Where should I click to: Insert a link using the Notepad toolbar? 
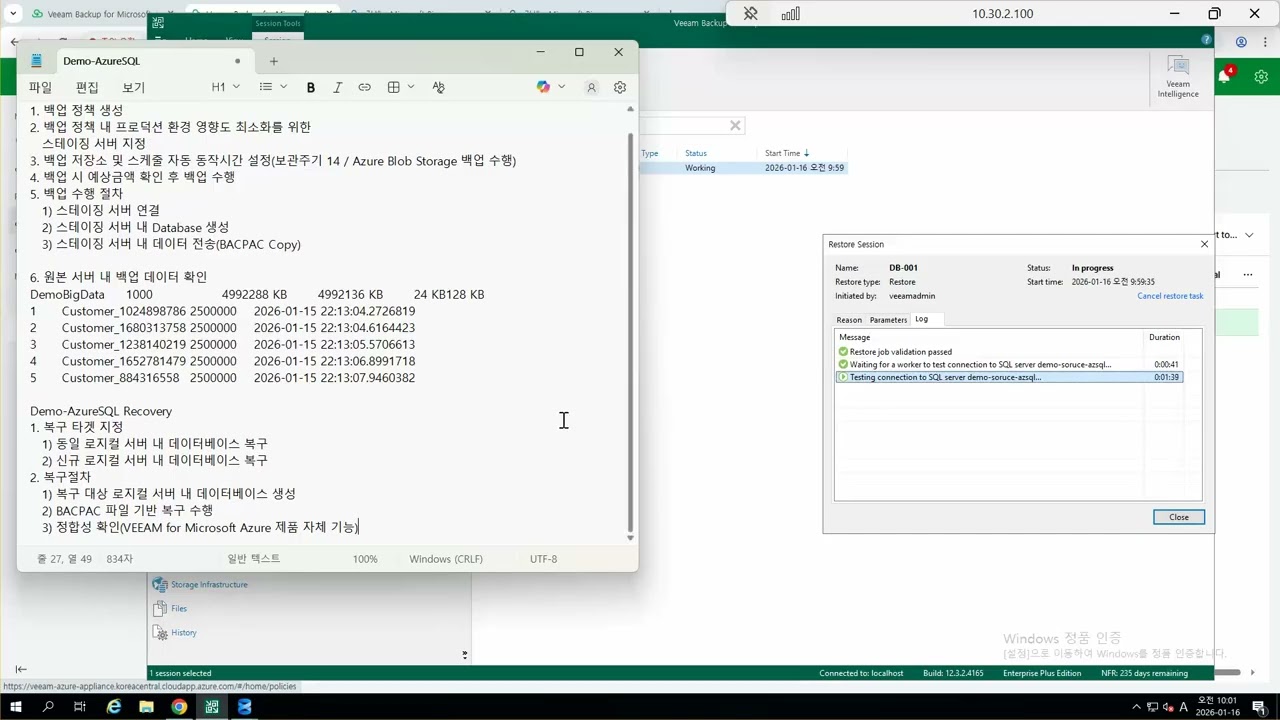[x=364, y=87]
